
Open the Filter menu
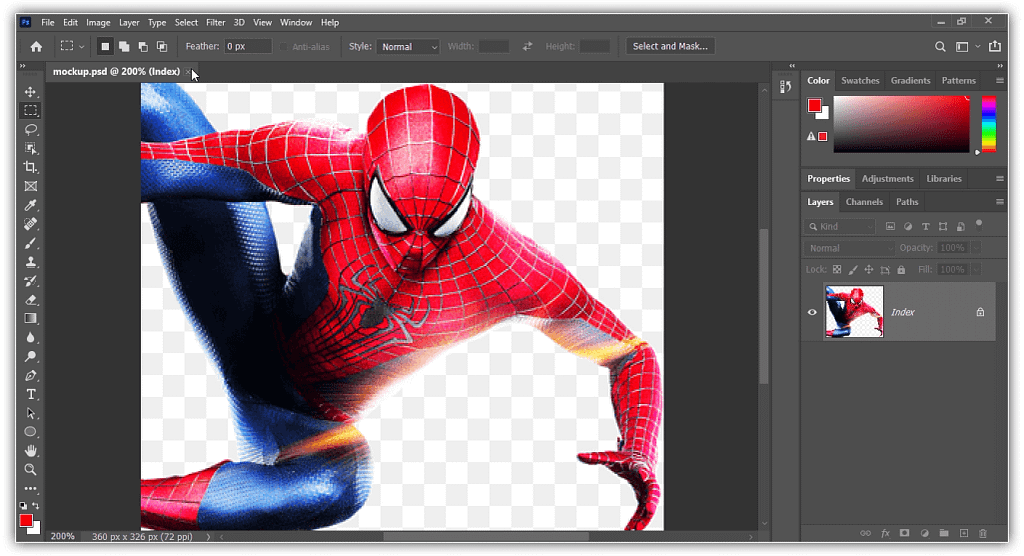point(215,22)
